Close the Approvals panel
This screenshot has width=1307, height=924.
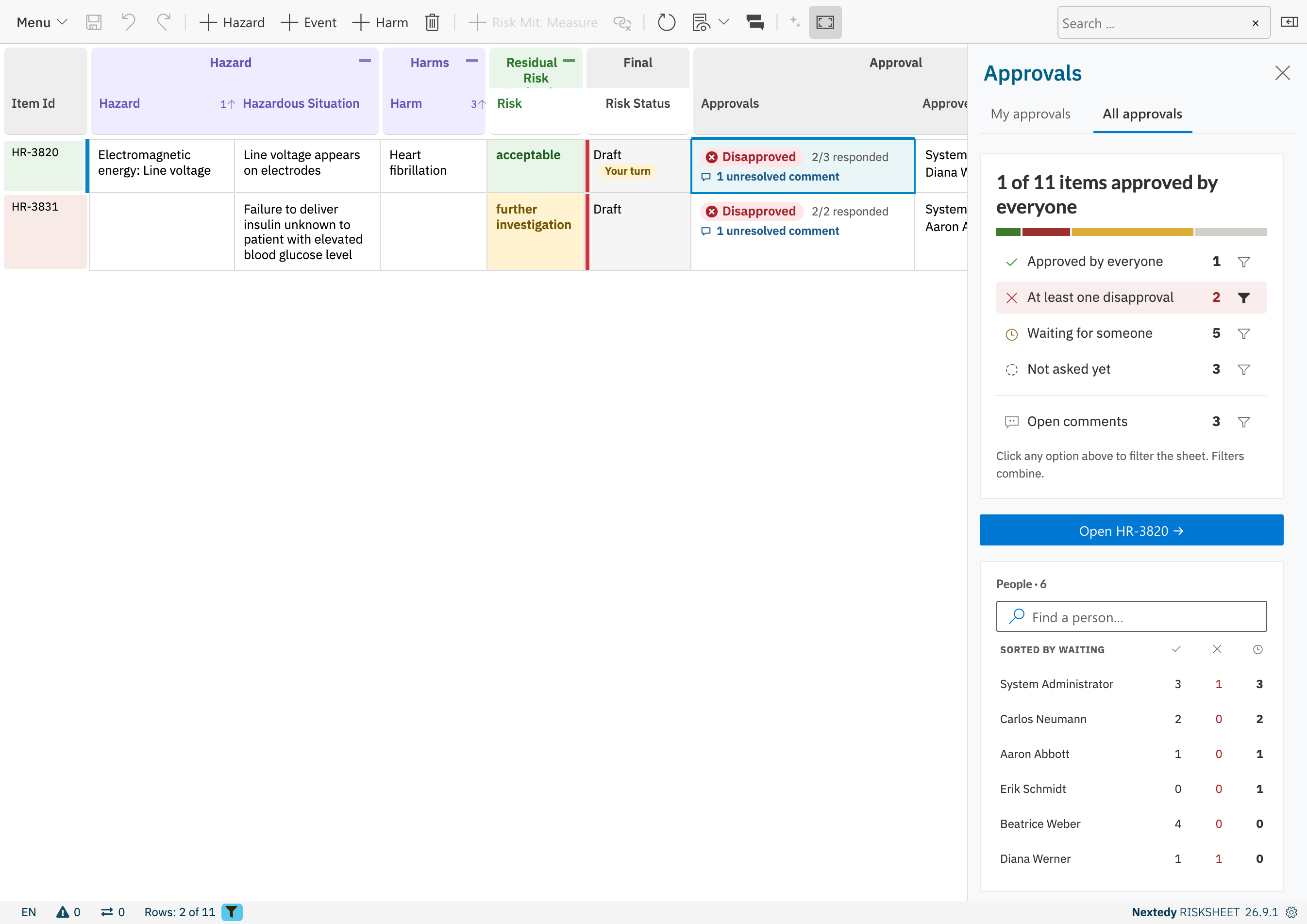click(1282, 73)
